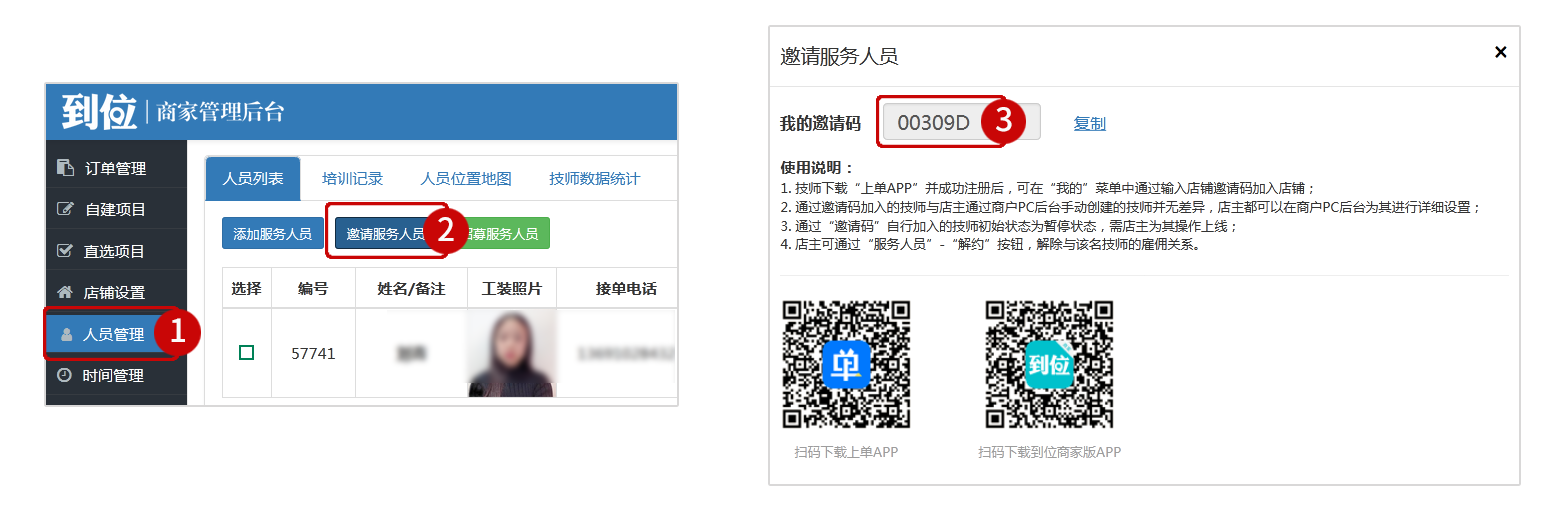Open the 人员位置地图 tab

(x=465, y=179)
